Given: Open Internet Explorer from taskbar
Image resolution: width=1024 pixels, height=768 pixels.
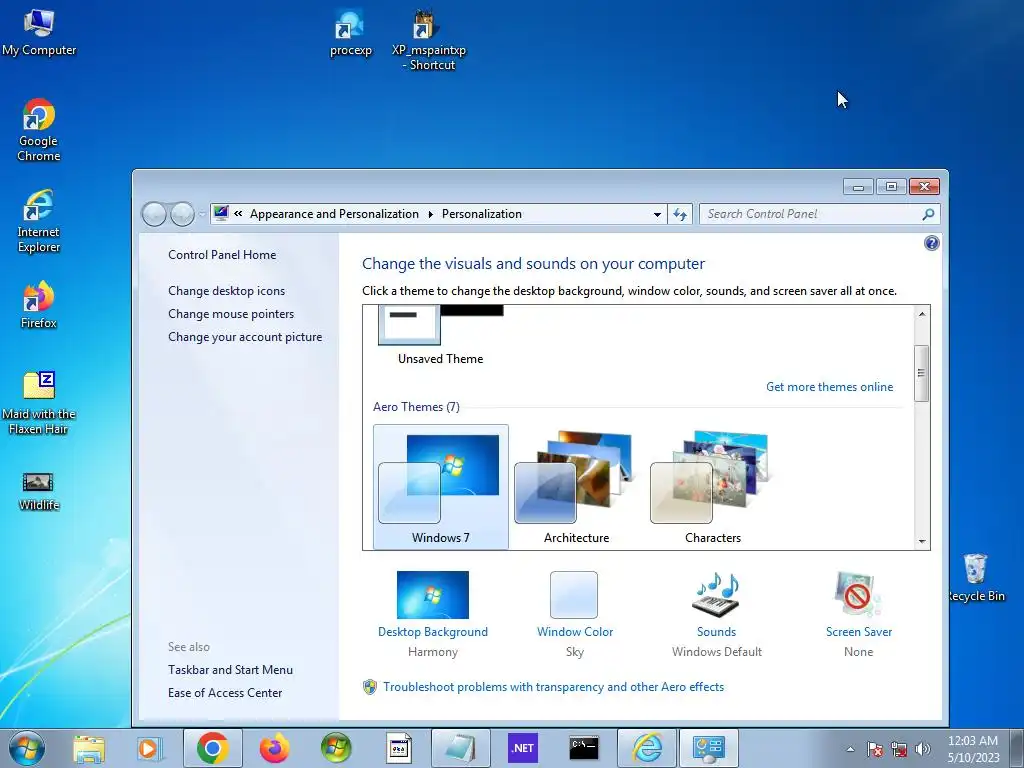Looking at the screenshot, I should (647, 748).
